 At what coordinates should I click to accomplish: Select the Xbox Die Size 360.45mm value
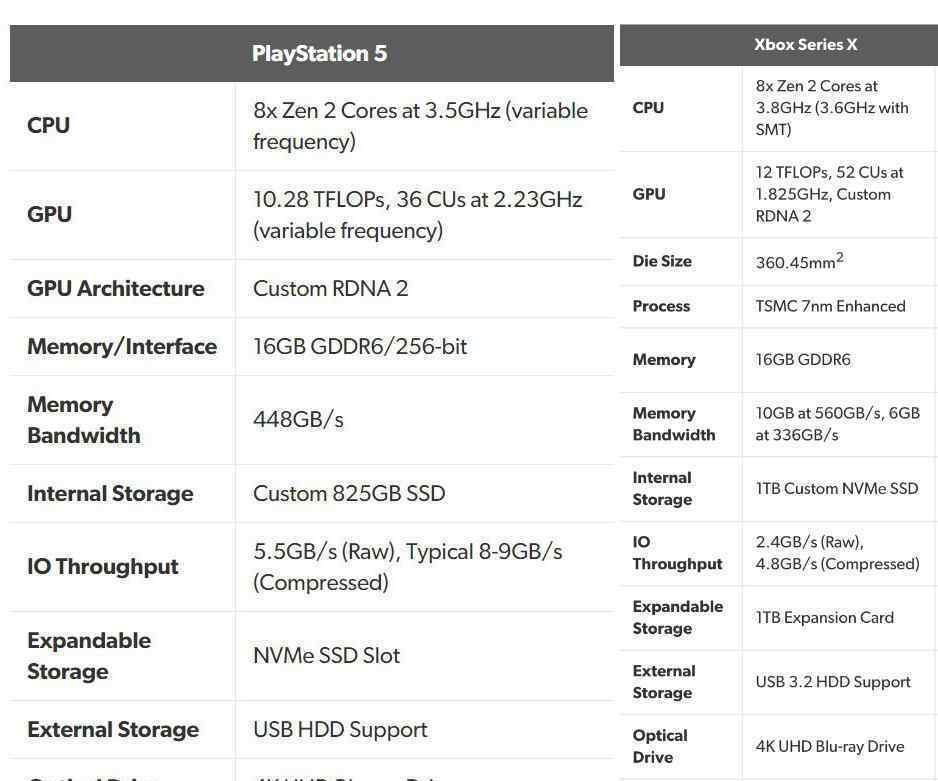tap(799, 261)
